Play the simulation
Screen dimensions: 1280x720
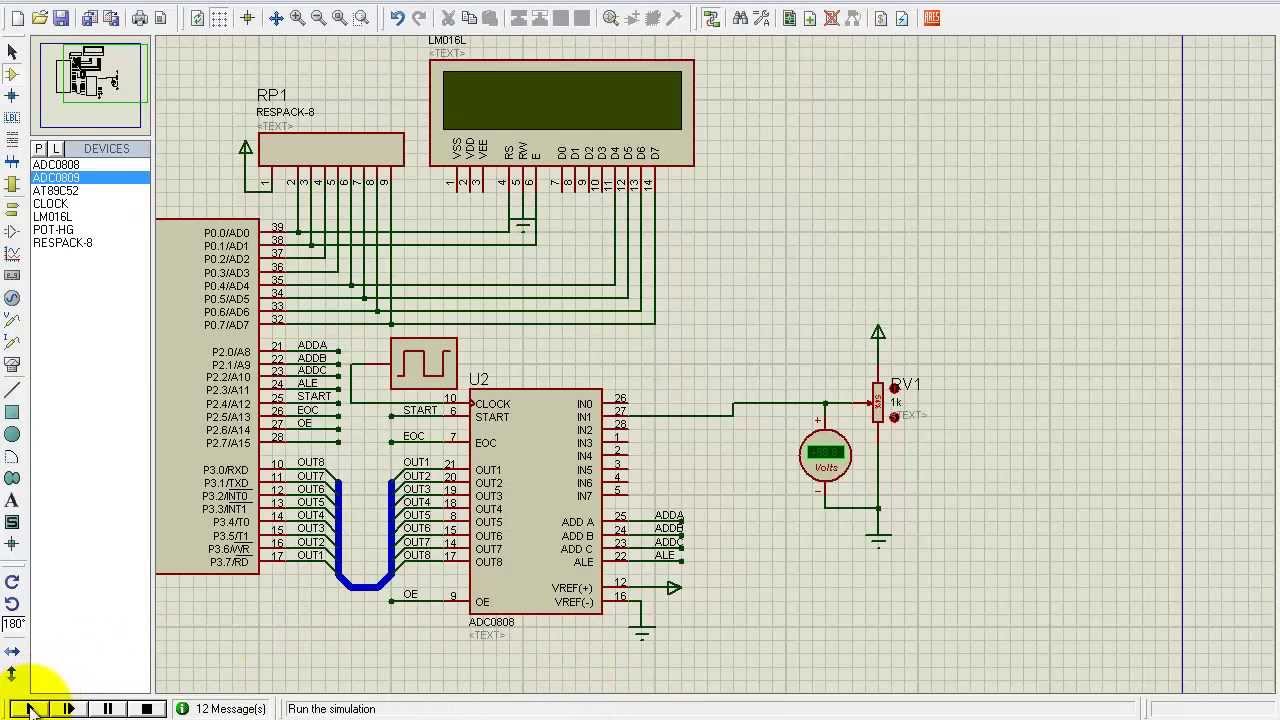[29, 709]
